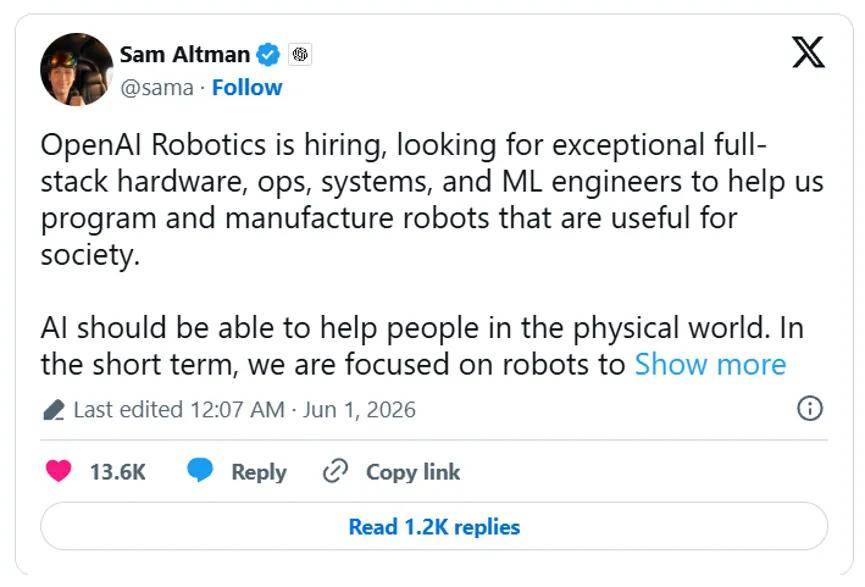Open the Sam Altman display name
Screen dimensions: 865x587
pos(185,55)
